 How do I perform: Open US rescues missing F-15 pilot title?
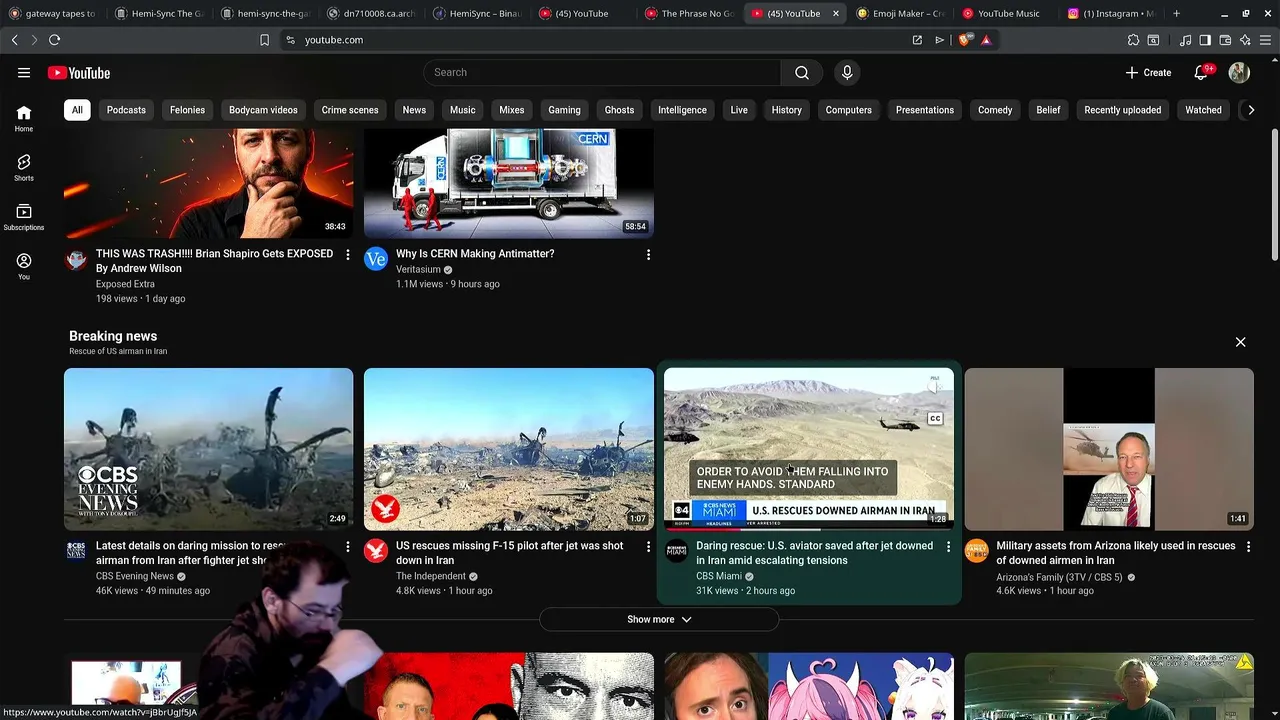[510, 553]
